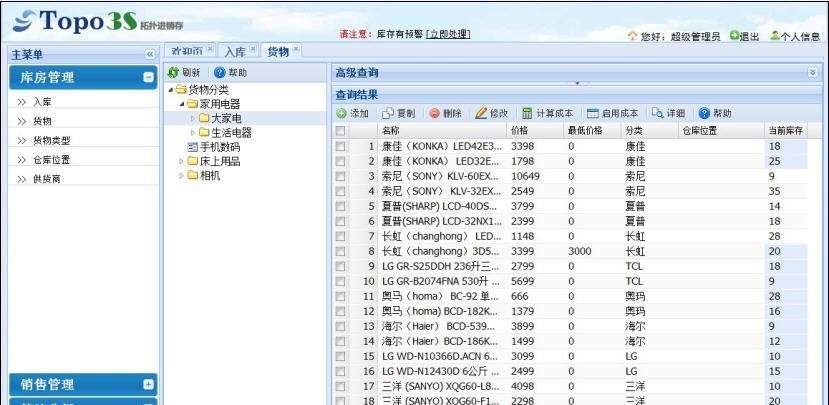The height and width of the screenshot is (405, 829).
Task: Check row 14 海尔 BCD-186K checkbox
Action: tap(340, 342)
